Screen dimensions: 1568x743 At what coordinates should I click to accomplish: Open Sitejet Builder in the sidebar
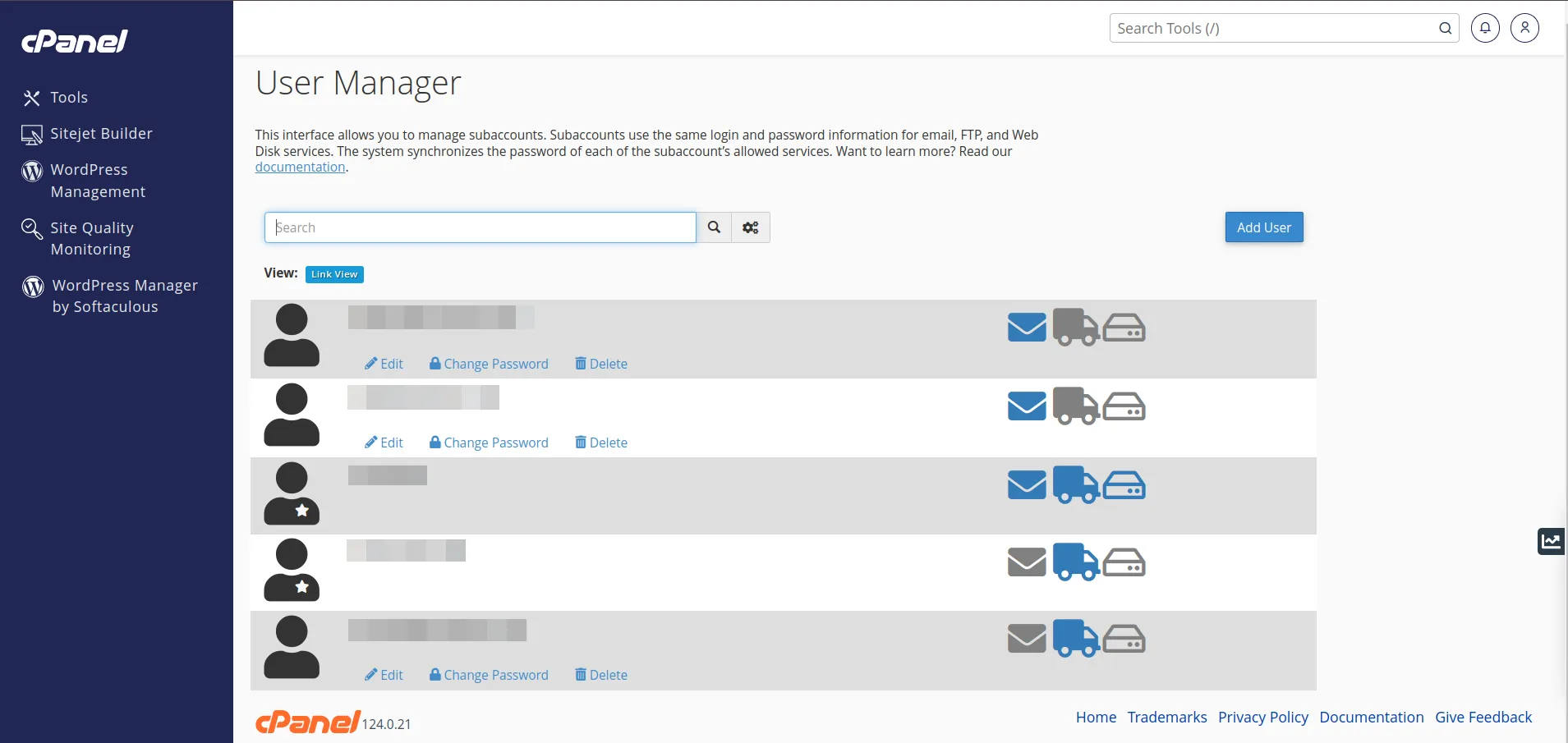point(101,134)
